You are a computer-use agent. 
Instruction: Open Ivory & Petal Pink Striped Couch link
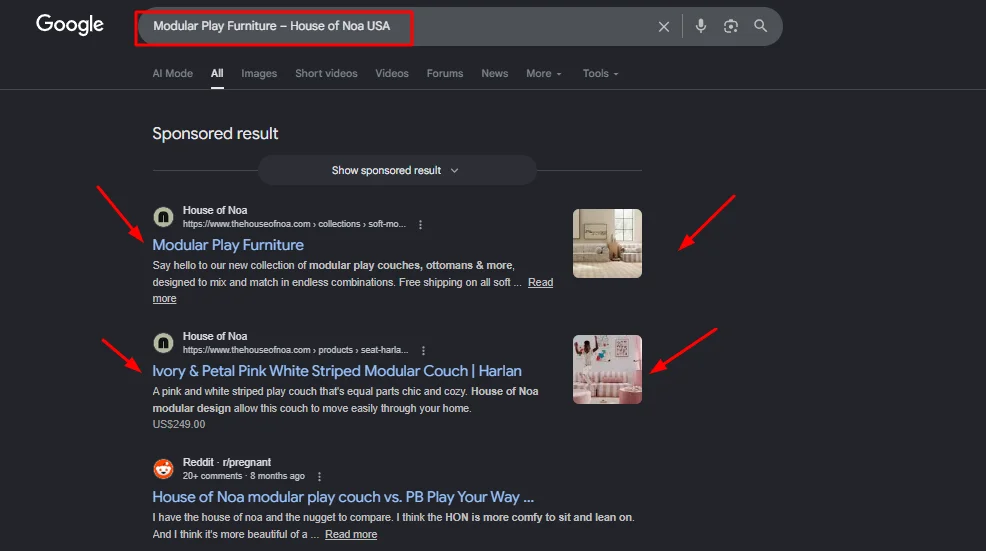click(337, 370)
